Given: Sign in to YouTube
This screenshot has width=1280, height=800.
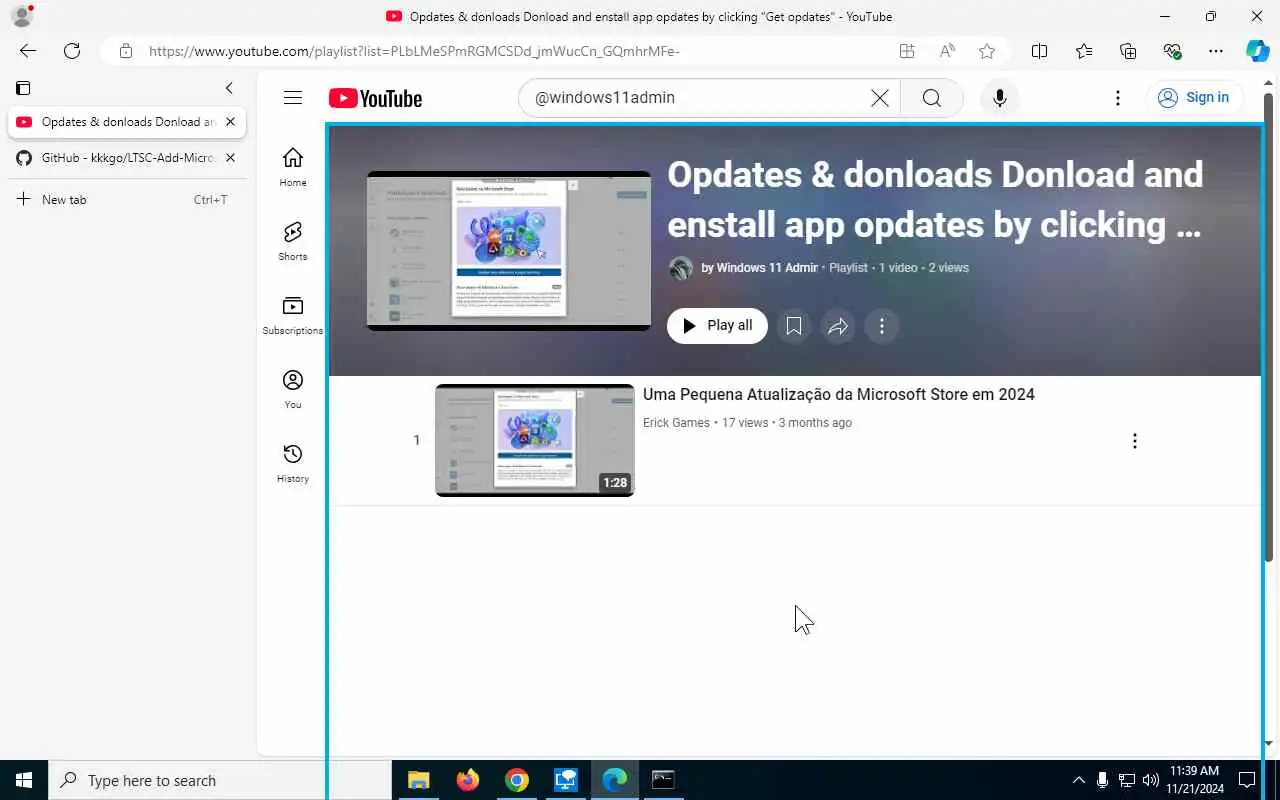Looking at the screenshot, I should (1194, 97).
